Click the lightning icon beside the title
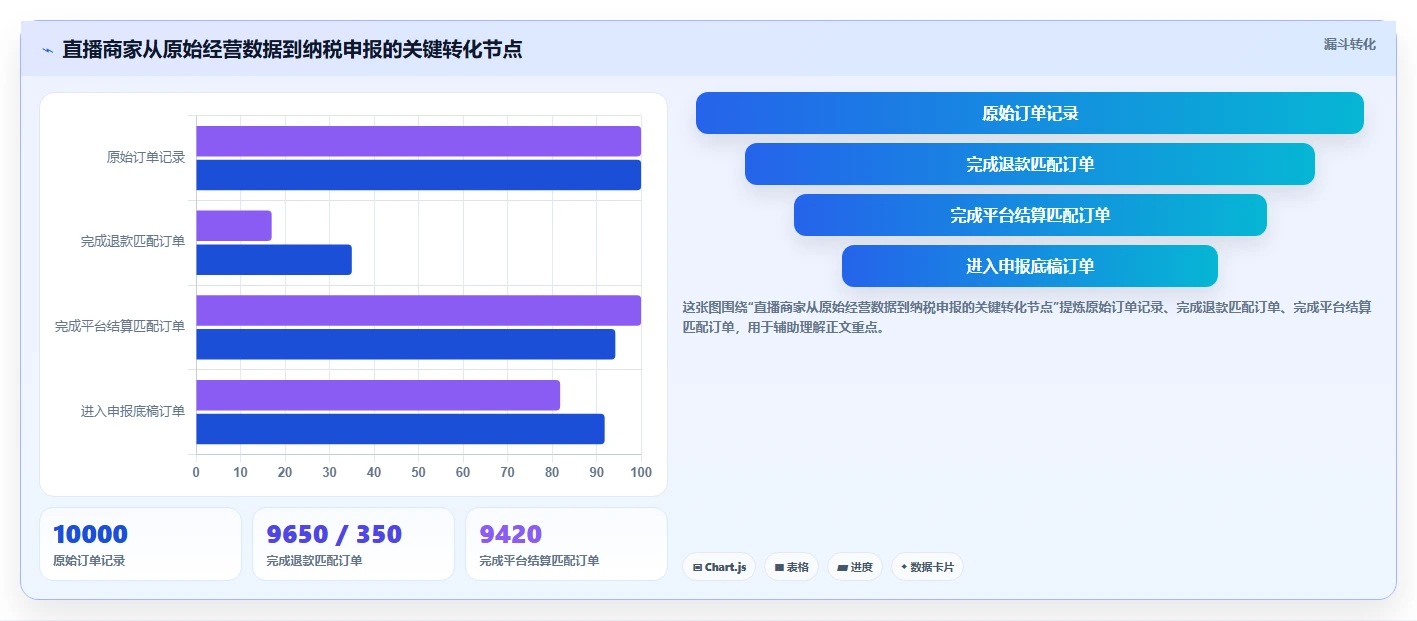 pos(47,50)
